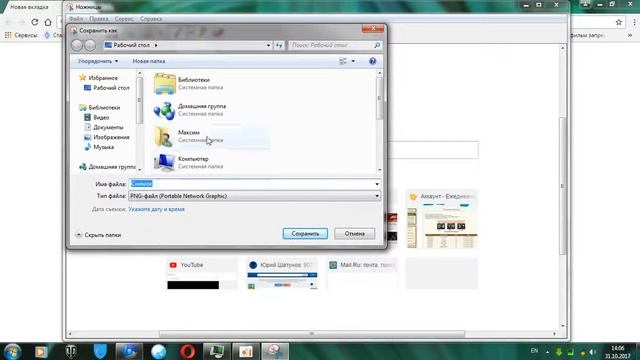Click the back navigation arrow in dialog
640x360 pixels.
coord(77,45)
